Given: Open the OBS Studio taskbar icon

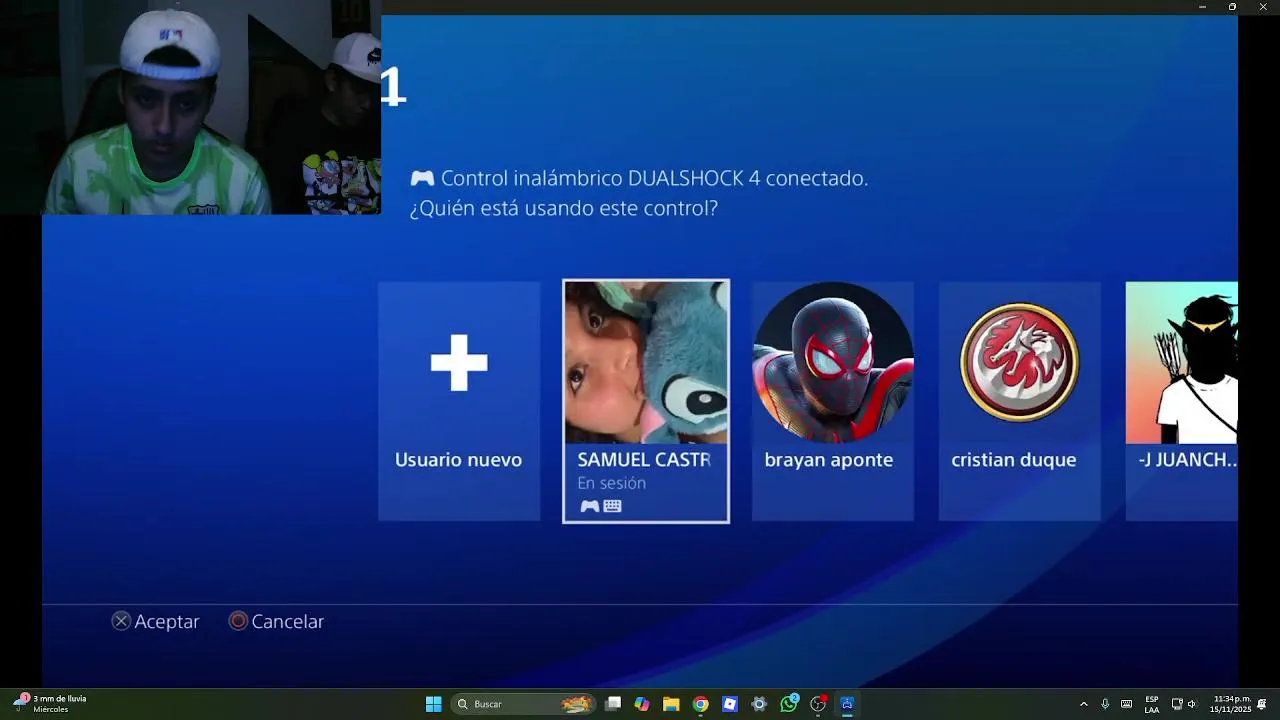Looking at the screenshot, I should point(818,704).
